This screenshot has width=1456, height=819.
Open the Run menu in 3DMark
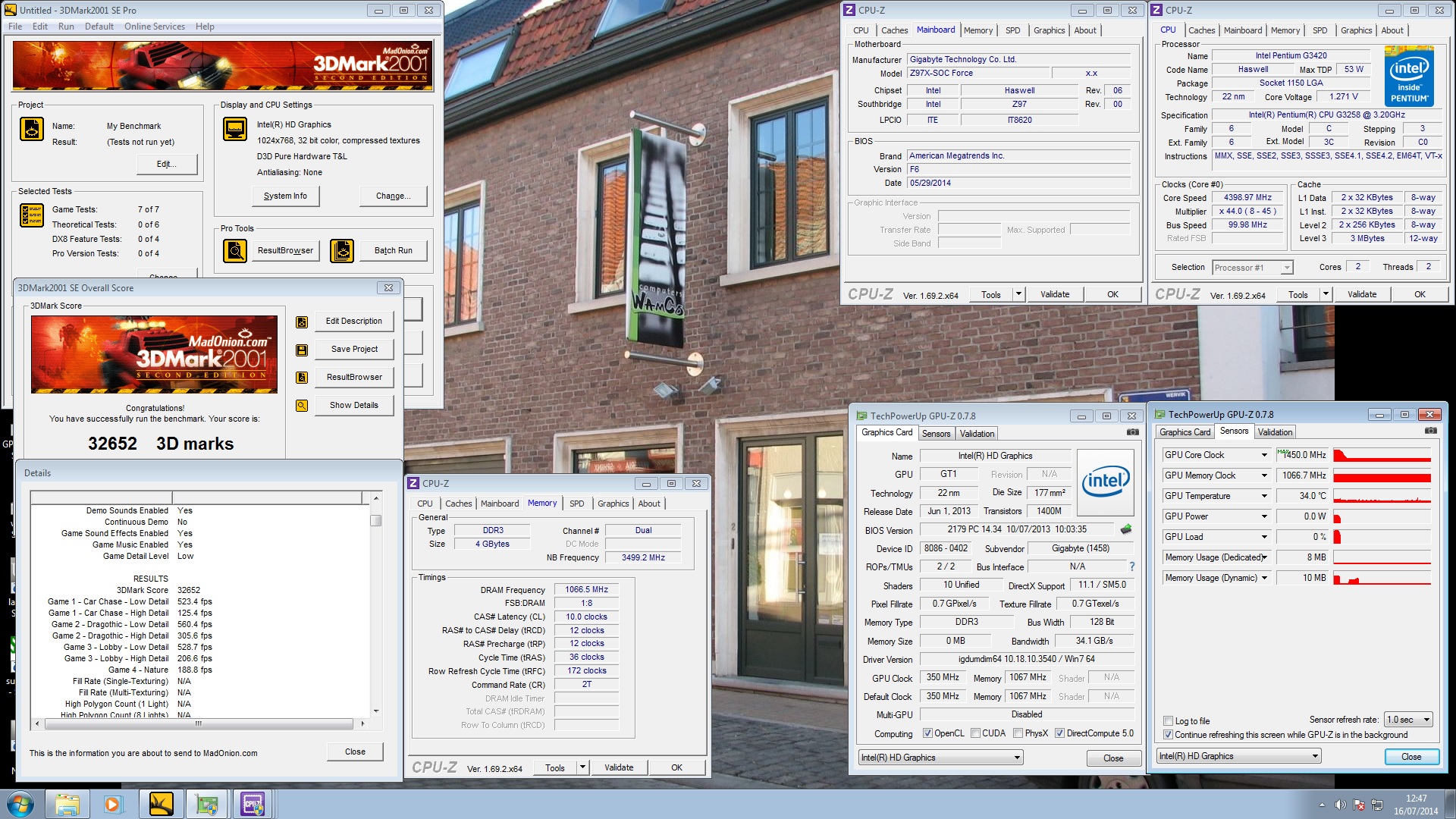tap(66, 27)
